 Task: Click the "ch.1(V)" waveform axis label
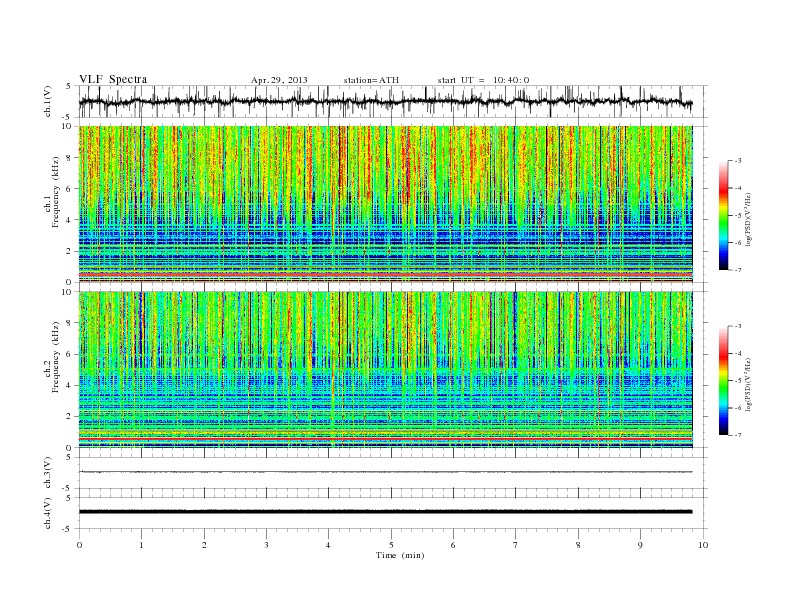(48, 101)
